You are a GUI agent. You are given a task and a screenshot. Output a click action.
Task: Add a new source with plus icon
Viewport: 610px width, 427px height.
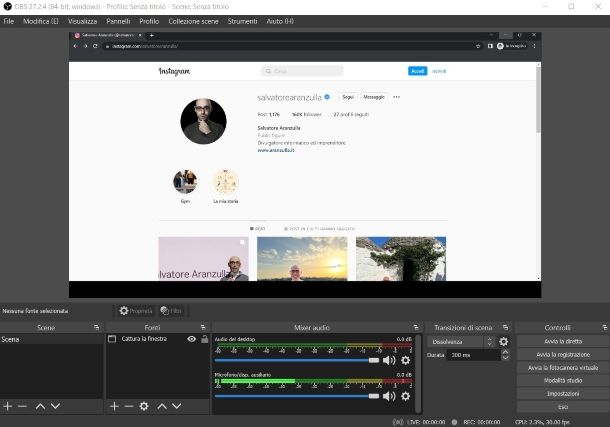(114, 406)
